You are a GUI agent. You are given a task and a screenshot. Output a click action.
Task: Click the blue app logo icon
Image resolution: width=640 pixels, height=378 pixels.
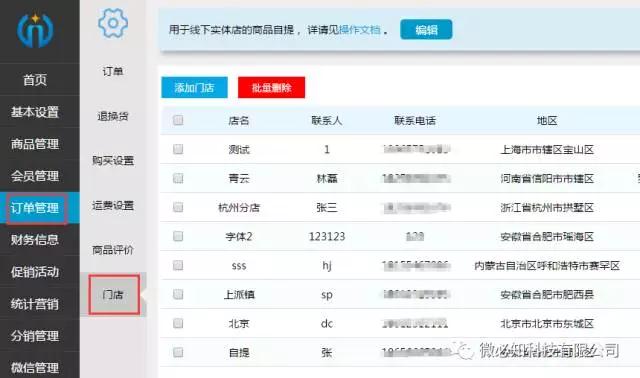click(x=35, y=30)
